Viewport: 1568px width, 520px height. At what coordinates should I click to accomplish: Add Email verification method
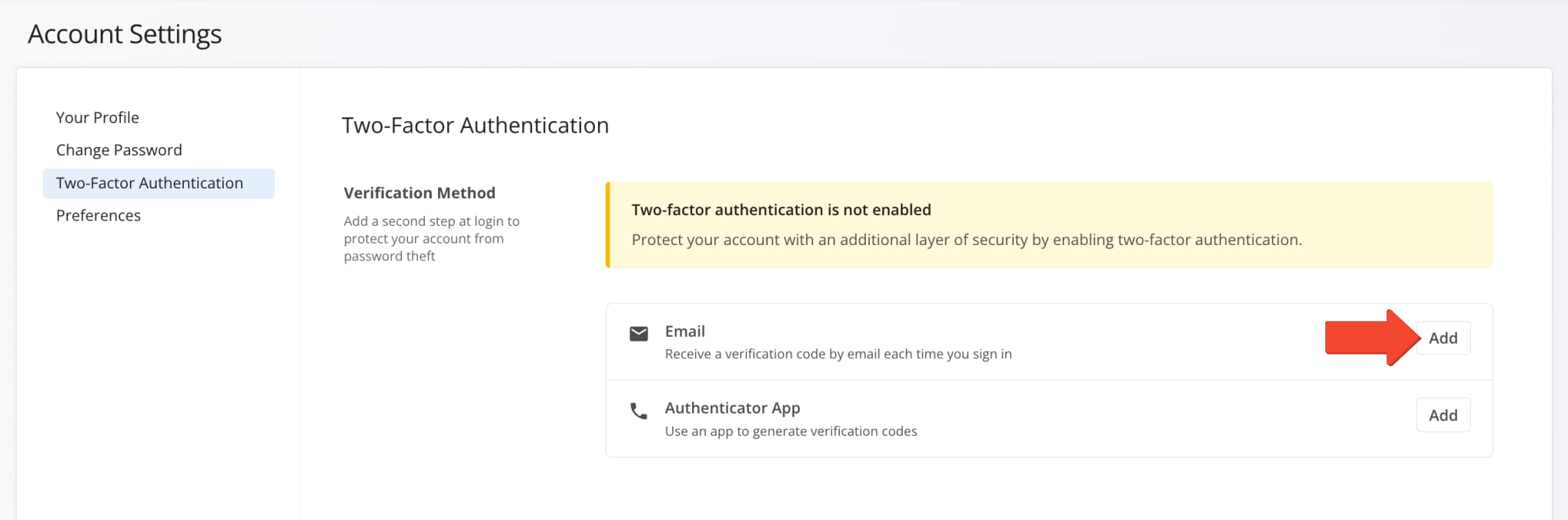point(1442,338)
